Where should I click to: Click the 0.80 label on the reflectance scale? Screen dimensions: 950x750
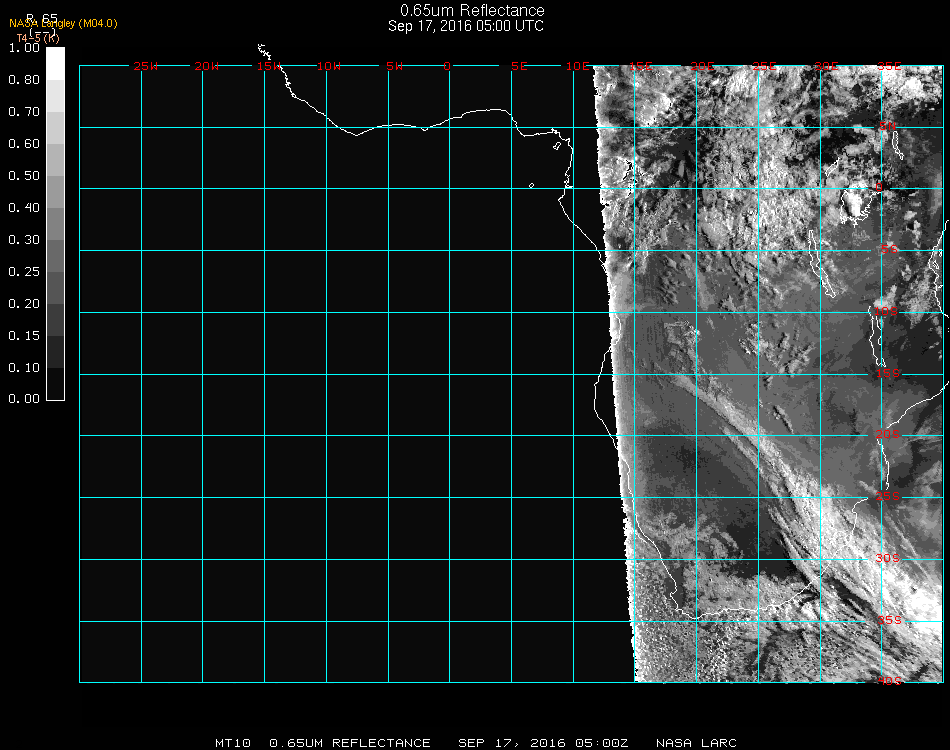point(23,80)
